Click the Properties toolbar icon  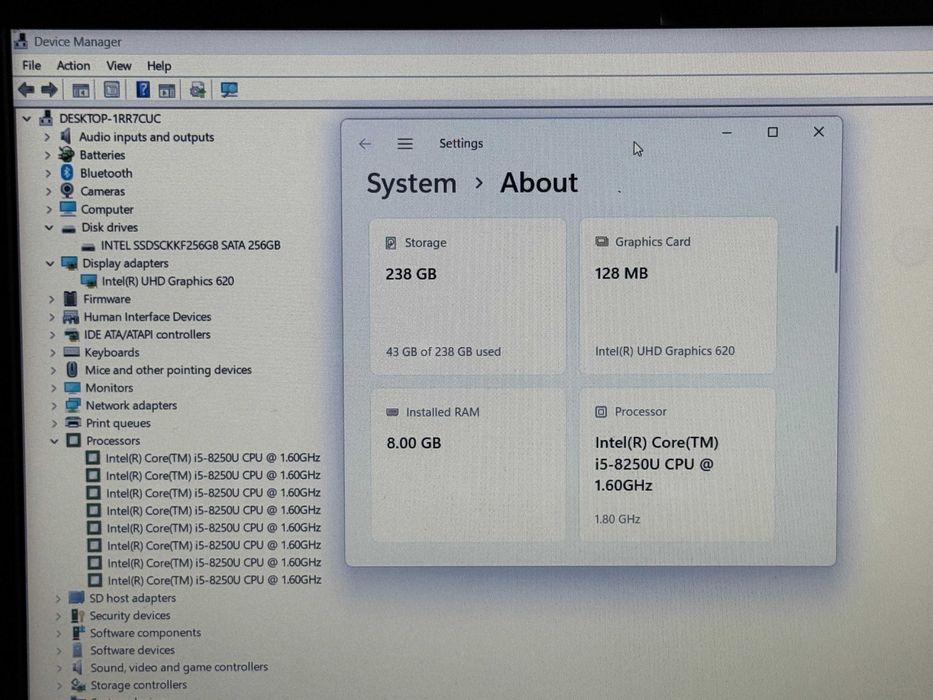coord(111,90)
